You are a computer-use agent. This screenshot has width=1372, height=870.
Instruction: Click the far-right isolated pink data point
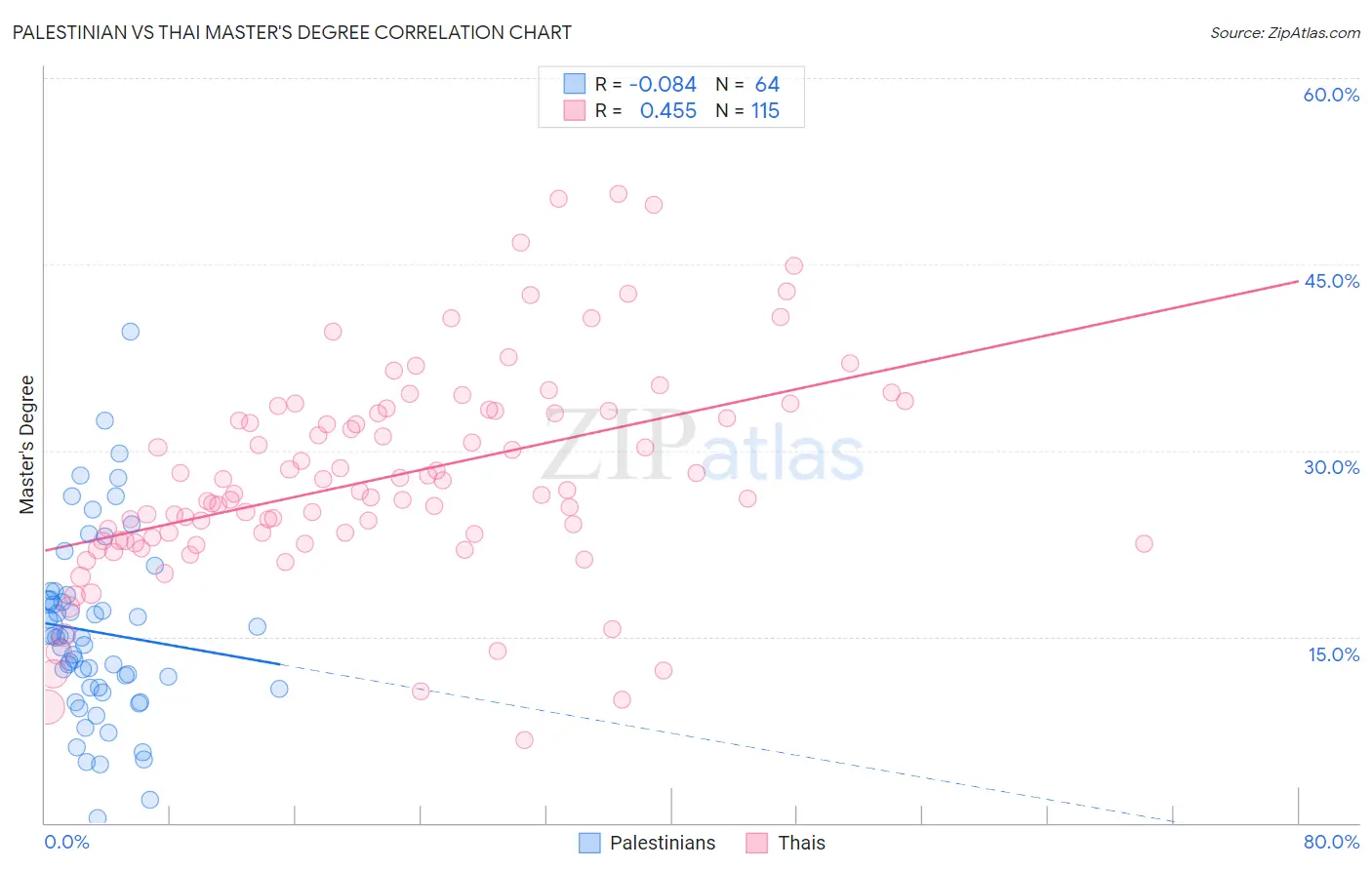click(1144, 543)
